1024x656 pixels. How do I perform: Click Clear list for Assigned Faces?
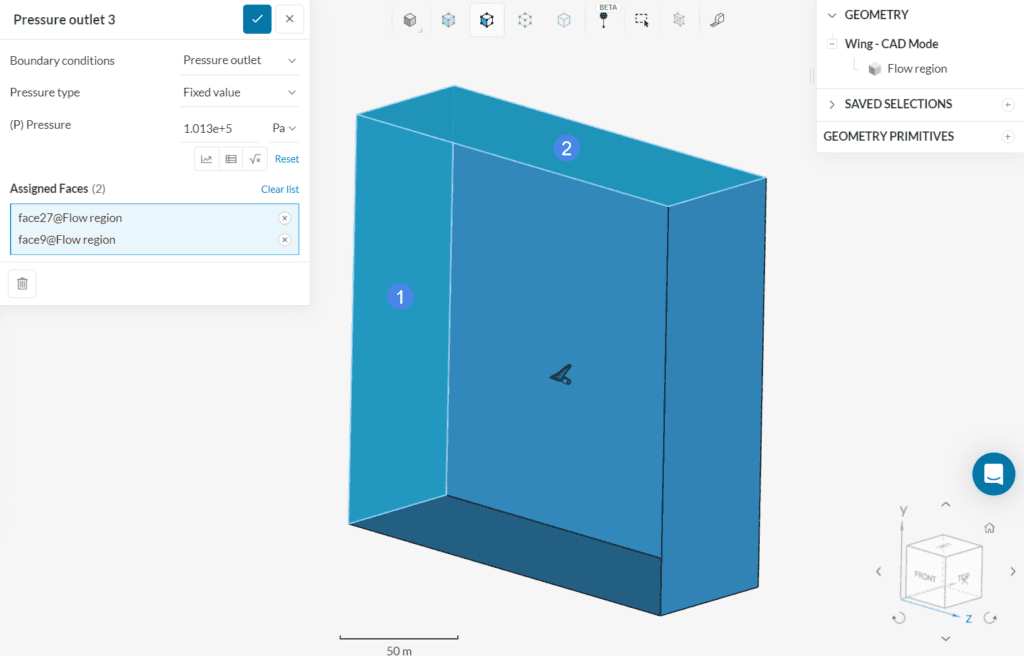pos(279,189)
